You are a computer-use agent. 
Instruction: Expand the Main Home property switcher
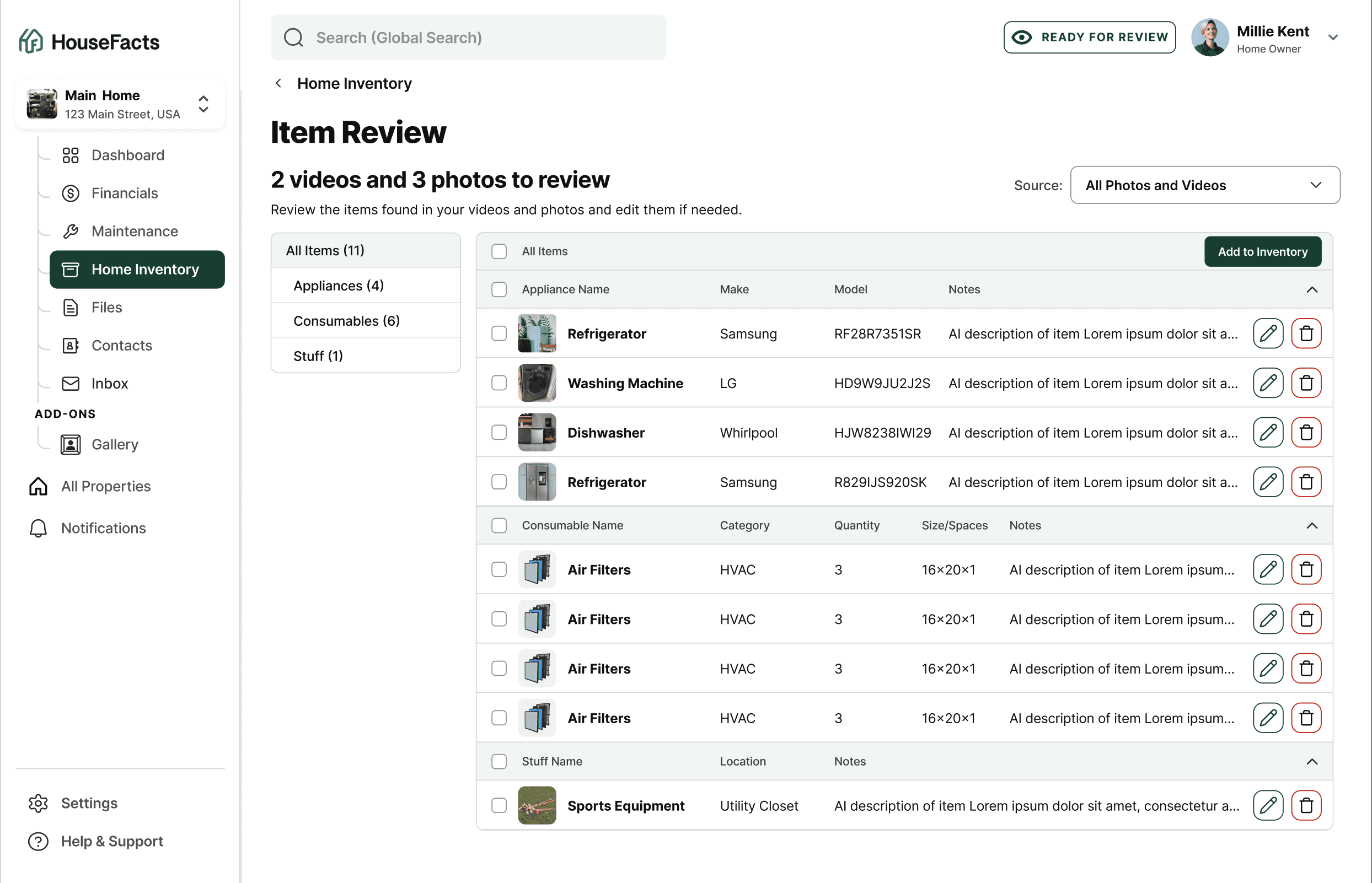(x=203, y=104)
